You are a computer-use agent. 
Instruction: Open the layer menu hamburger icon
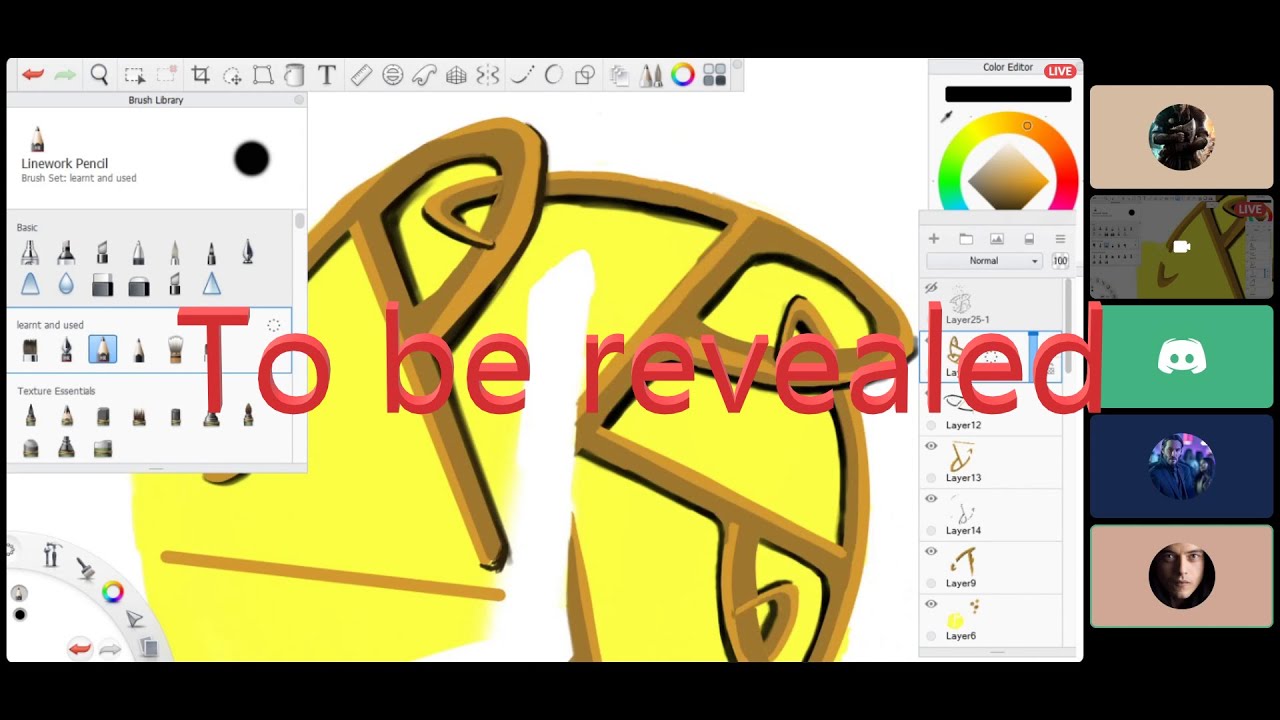coord(1060,239)
